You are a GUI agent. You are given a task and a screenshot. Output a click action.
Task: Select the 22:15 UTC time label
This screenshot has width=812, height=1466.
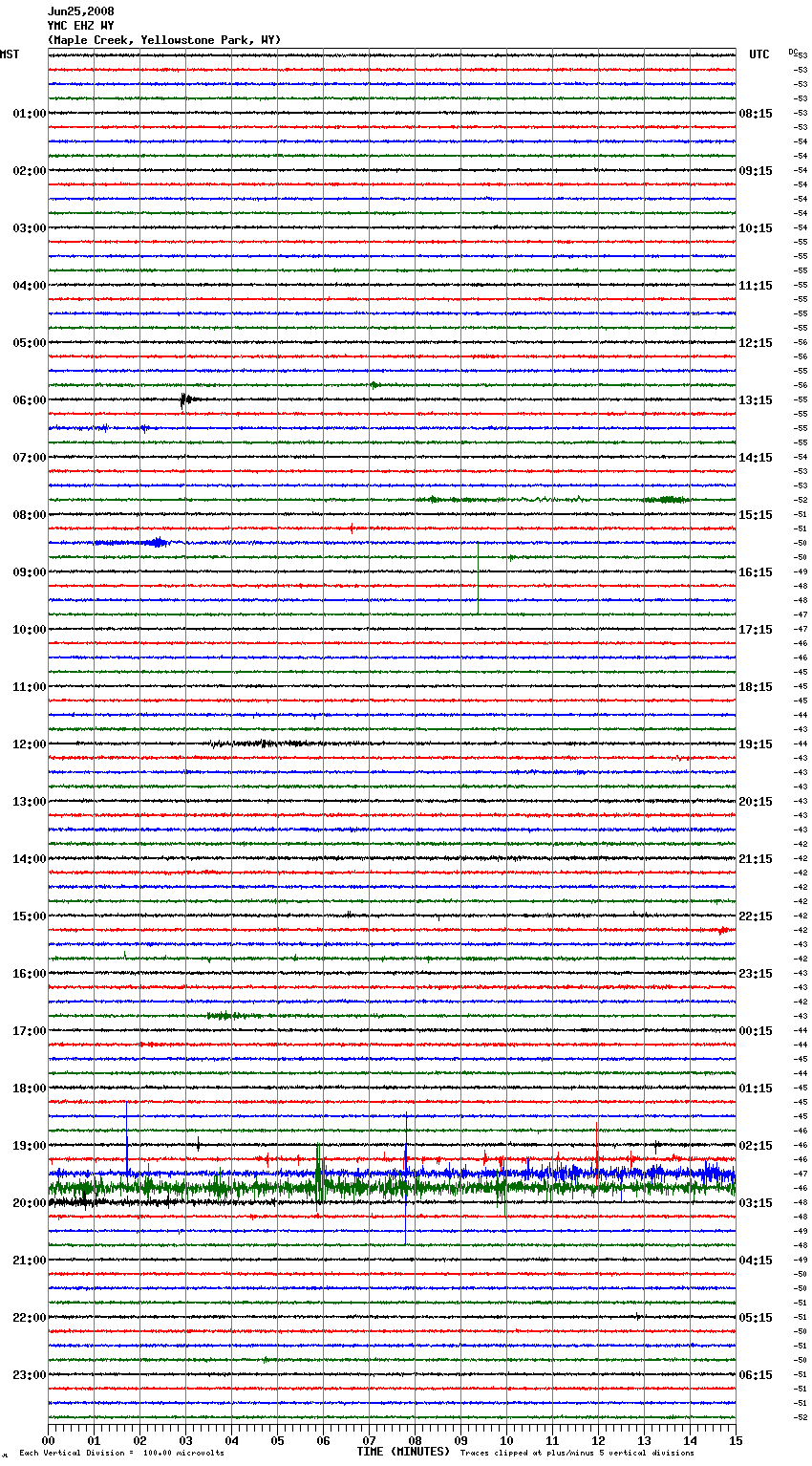756,916
